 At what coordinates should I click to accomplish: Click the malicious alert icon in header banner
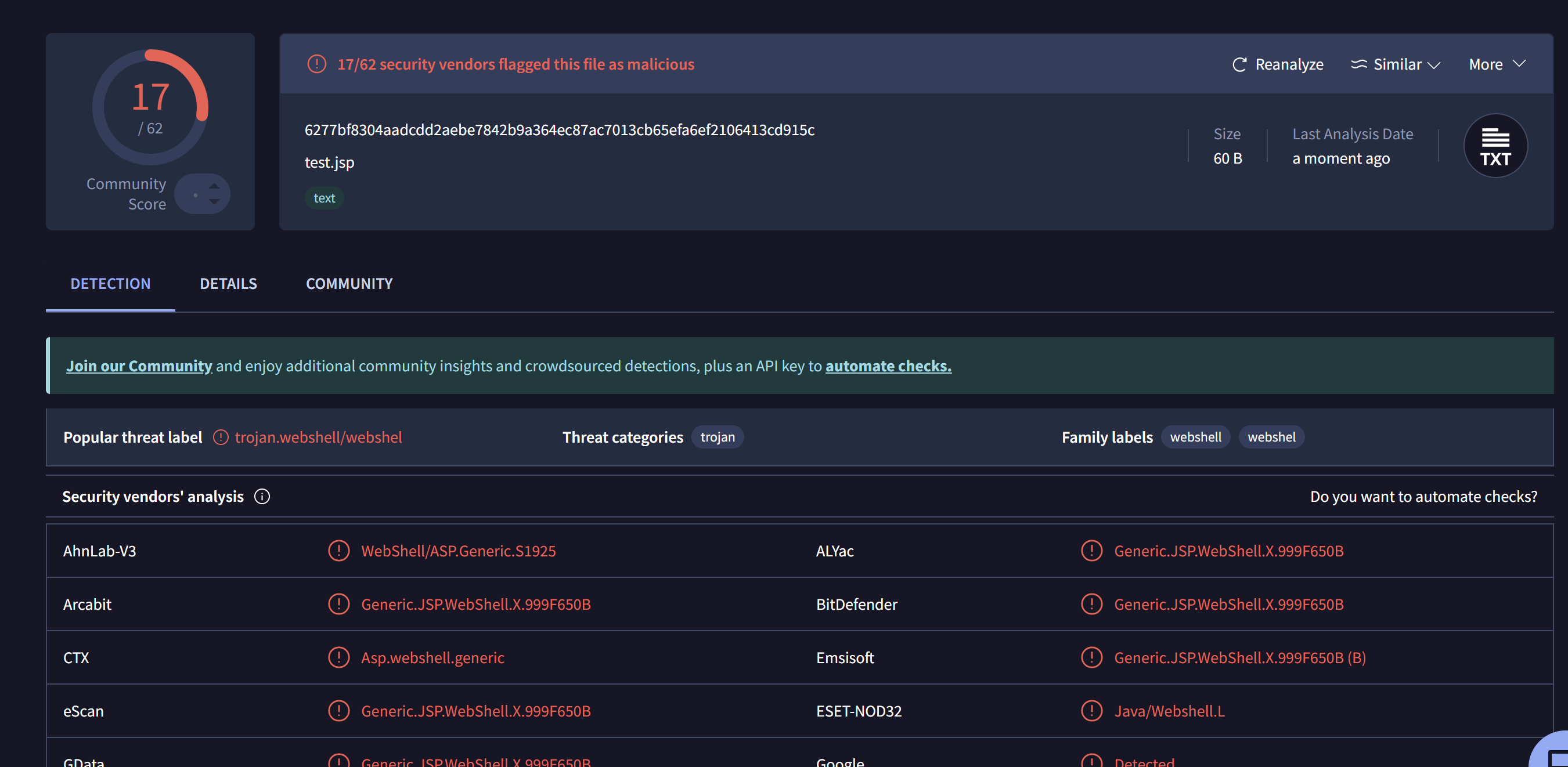(316, 64)
